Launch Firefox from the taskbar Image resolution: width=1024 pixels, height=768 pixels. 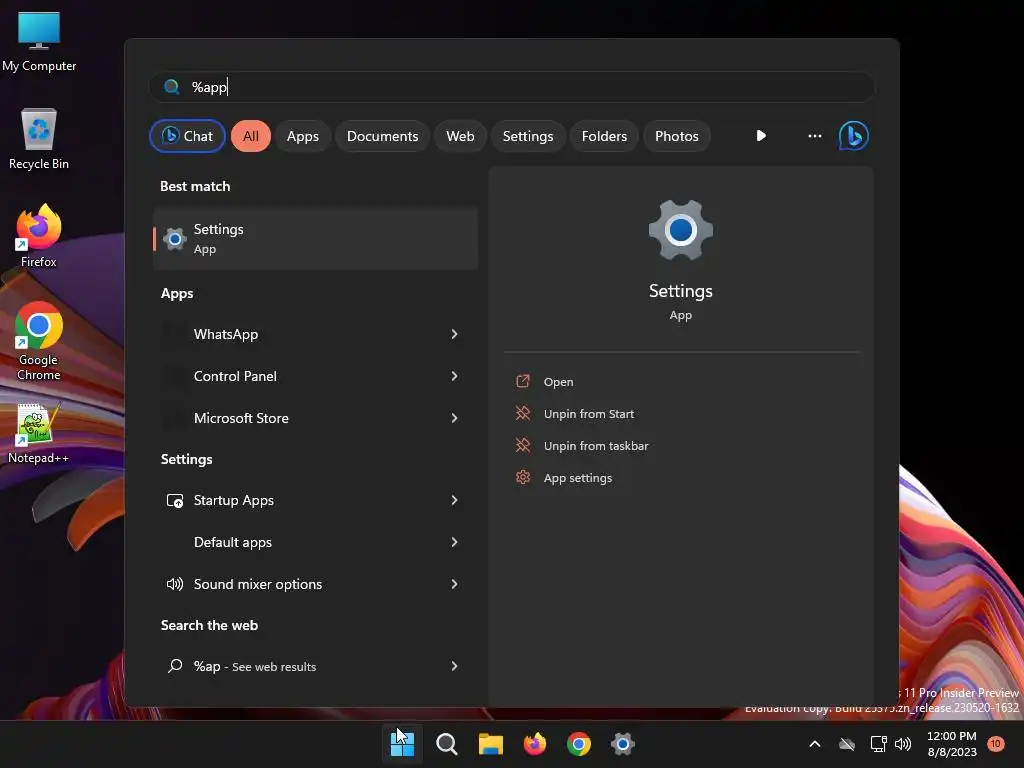[535, 744]
